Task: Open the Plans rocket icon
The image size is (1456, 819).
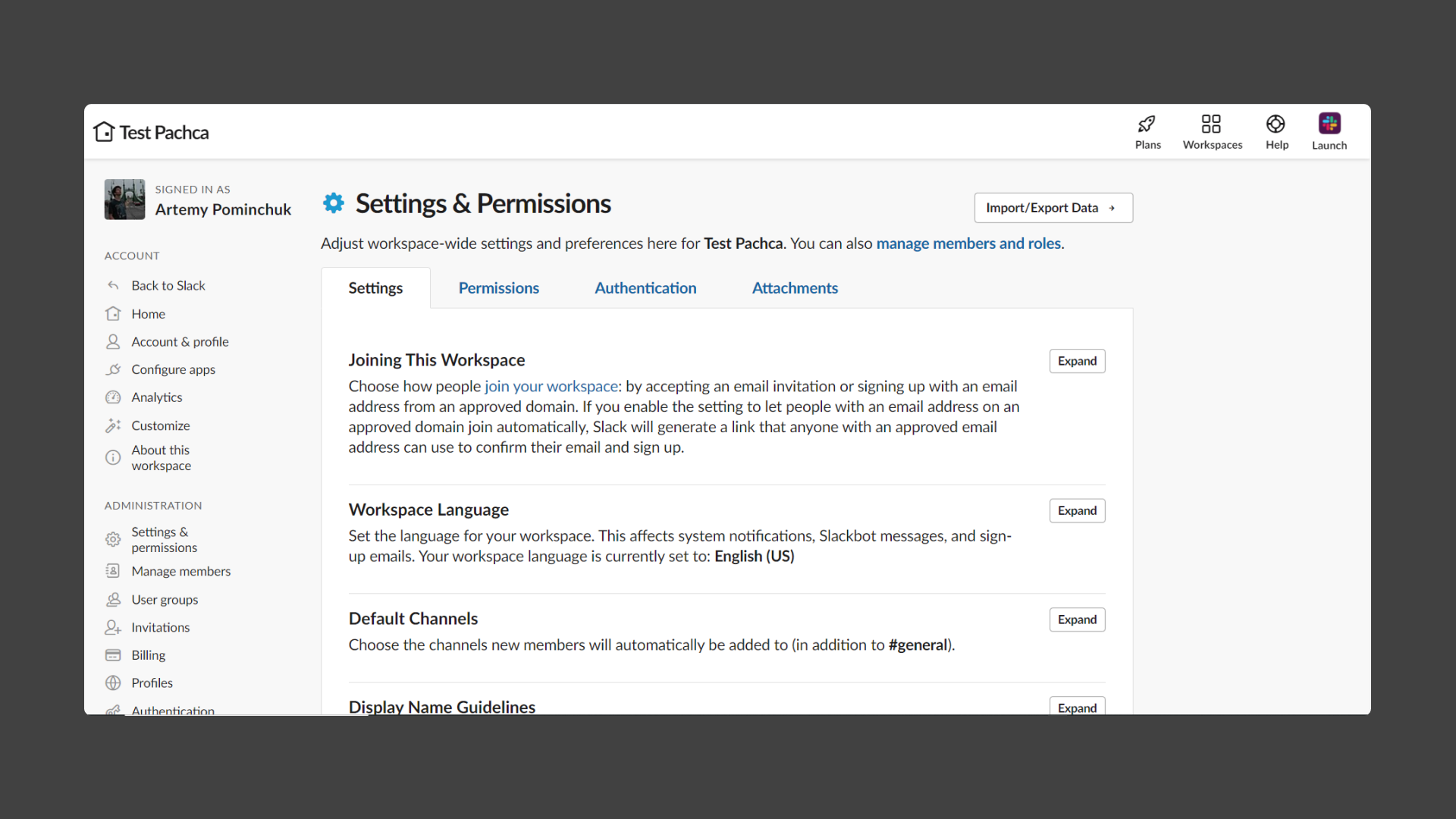Action: pos(1147,124)
